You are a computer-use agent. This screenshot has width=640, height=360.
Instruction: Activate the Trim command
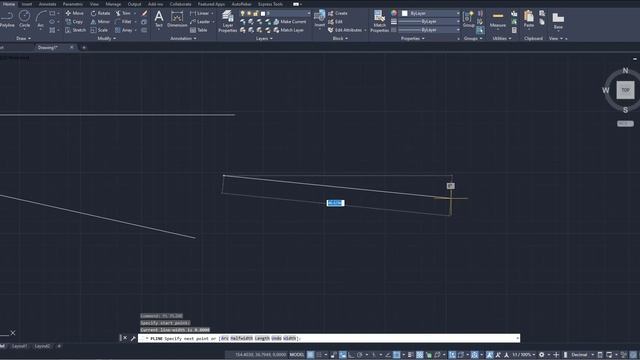tap(123, 13)
